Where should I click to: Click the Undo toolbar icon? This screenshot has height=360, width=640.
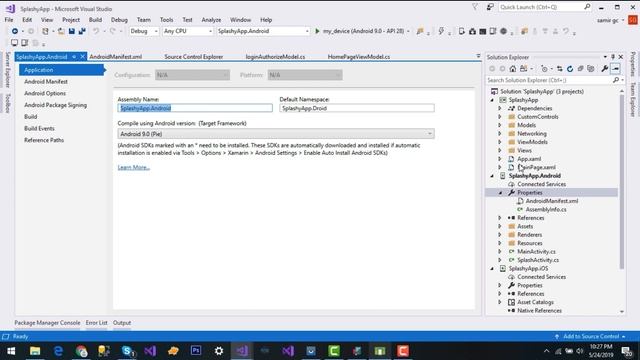pos(96,31)
